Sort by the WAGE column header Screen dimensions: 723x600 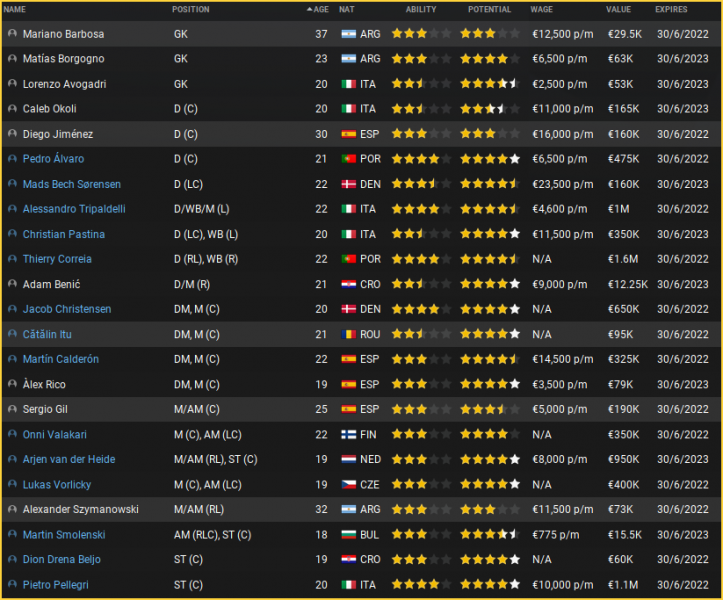541,9
